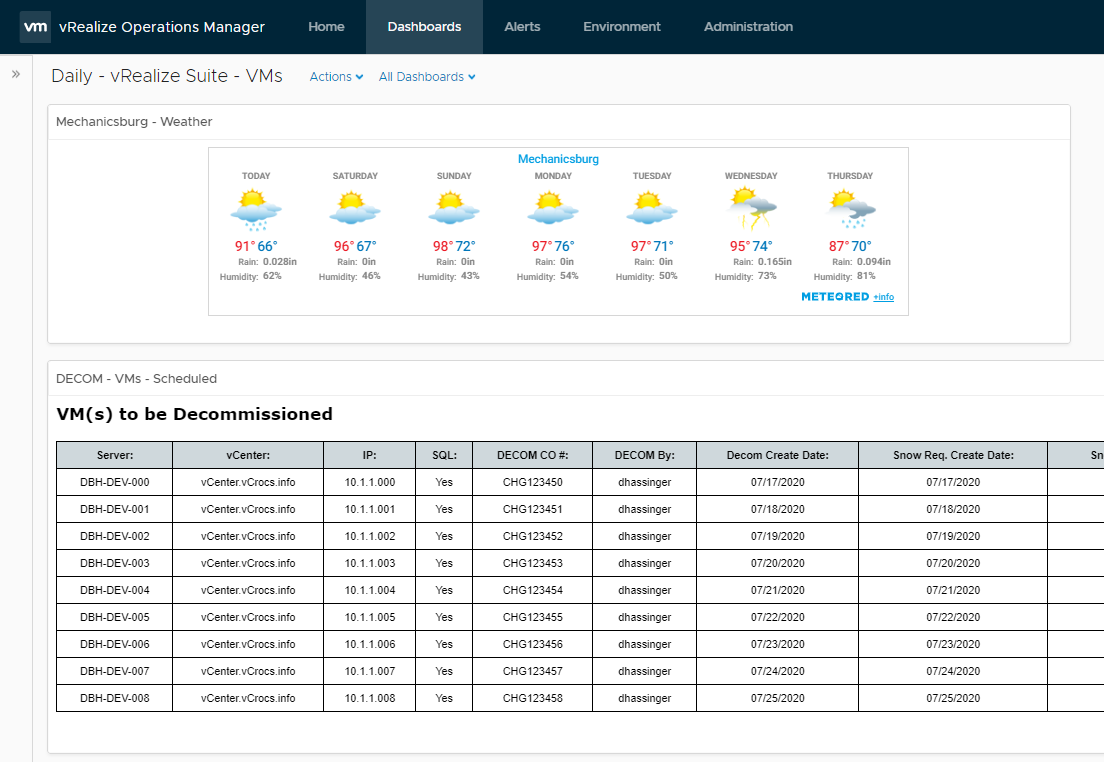Screen dimensions: 1104x762
Task: Open the Environment tab
Action: click(x=622, y=27)
